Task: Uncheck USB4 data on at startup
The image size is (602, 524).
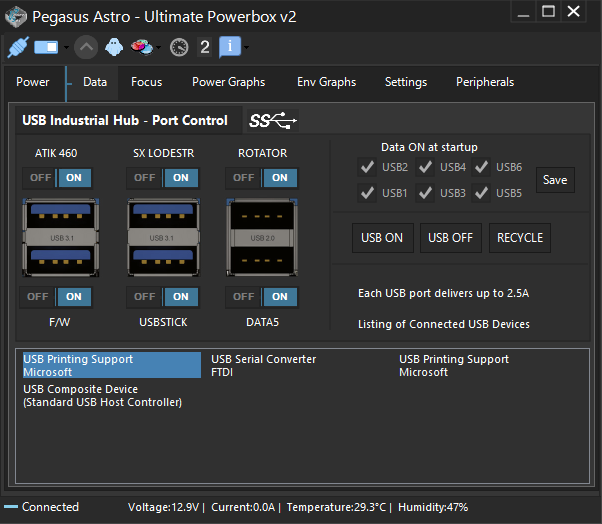Action: click(x=425, y=167)
